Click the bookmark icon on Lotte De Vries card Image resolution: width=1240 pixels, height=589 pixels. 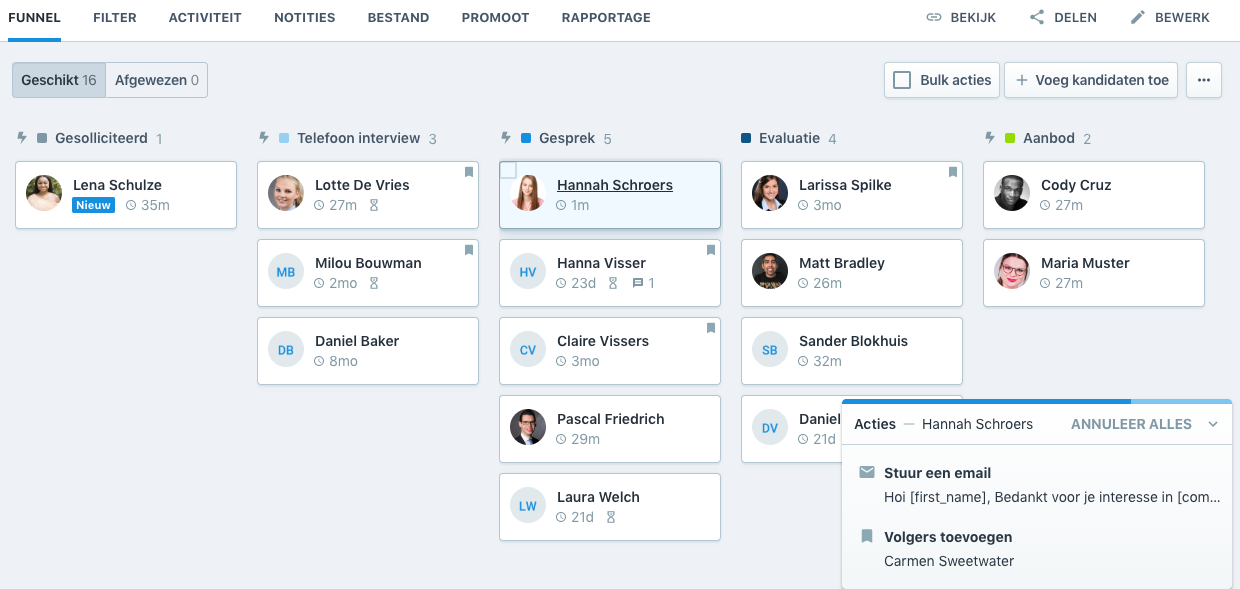coord(469,172)
